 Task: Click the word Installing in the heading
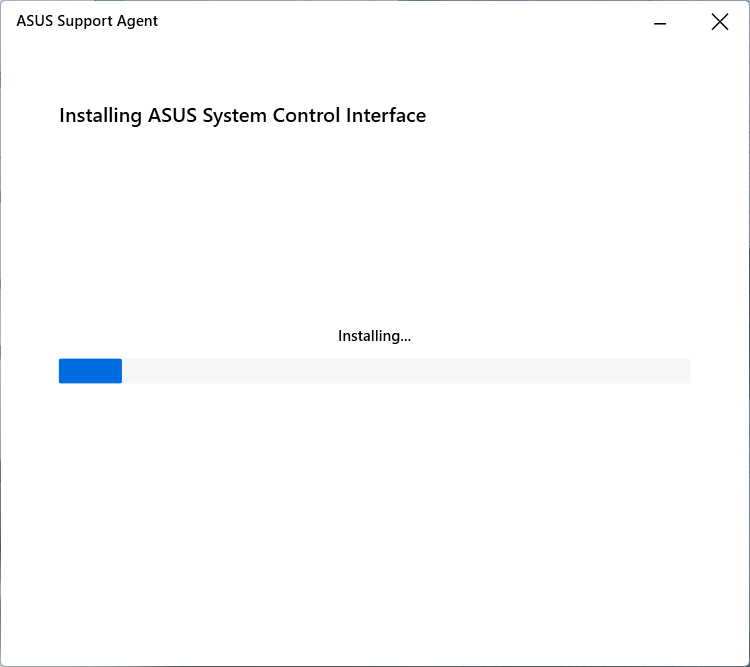pyautogui.click(x=100, y=116)
